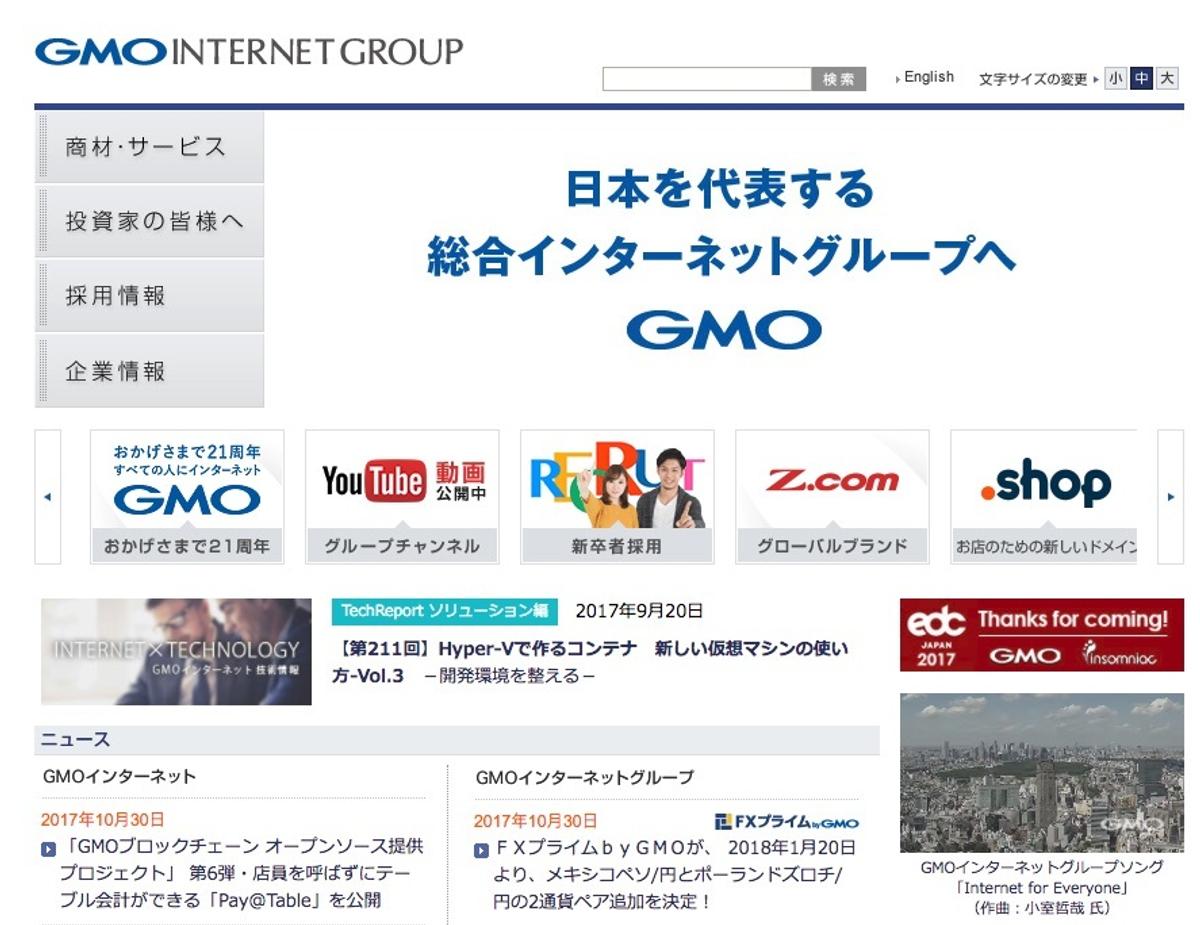Click the search input field
Screen dimensions: 1200x925
[x=707, y=78]
